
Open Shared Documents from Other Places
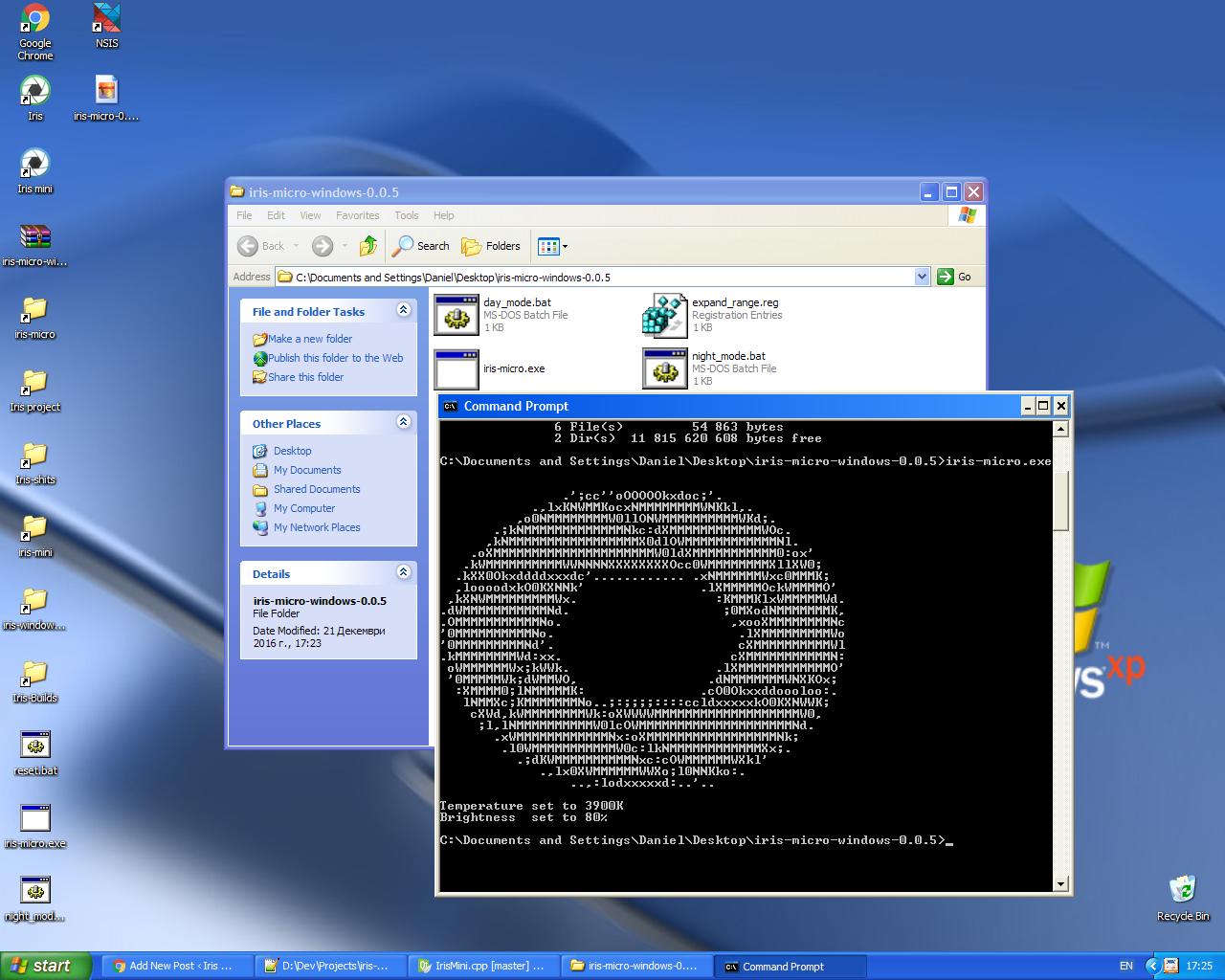click(307, 489)
